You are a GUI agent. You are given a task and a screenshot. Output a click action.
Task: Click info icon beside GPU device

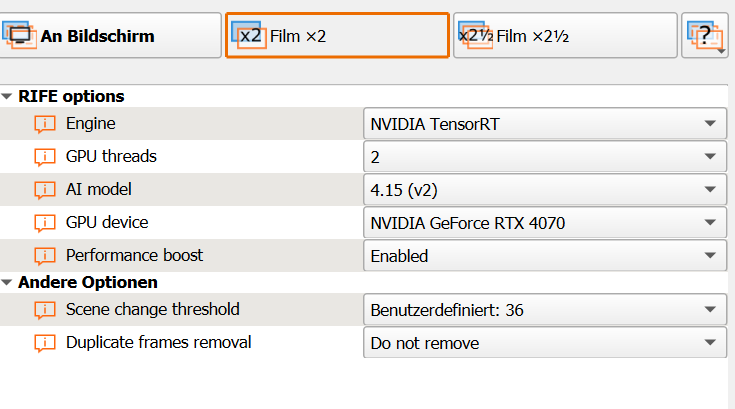[x=44, y=223]
